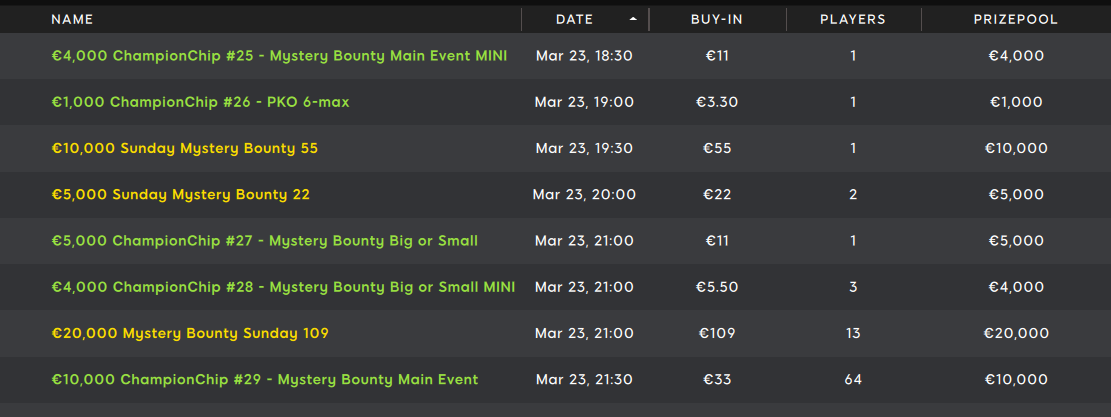Click the €3.30 buy-in cell

coord(717,102)
